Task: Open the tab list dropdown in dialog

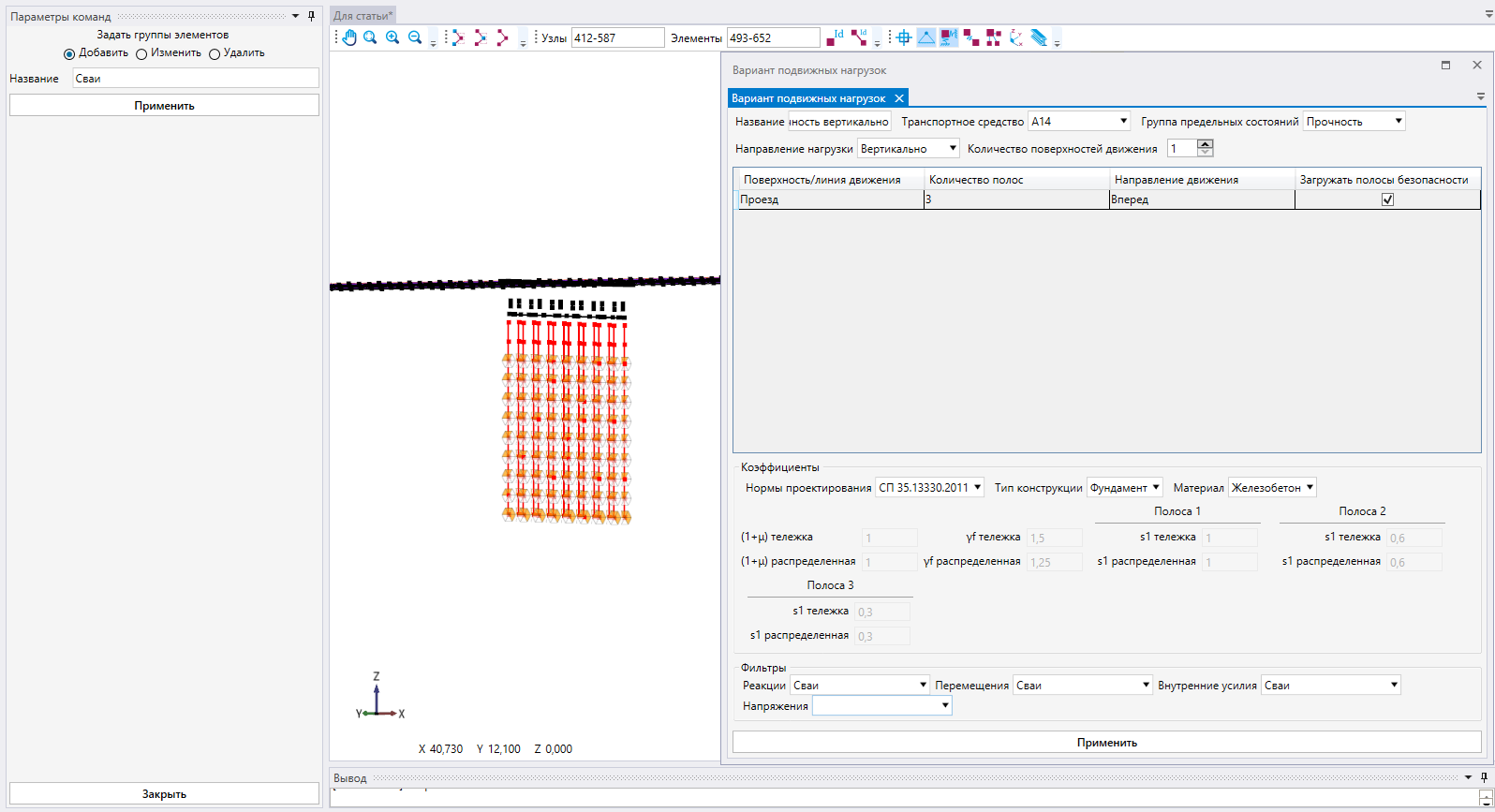Action: point(1481,96)
